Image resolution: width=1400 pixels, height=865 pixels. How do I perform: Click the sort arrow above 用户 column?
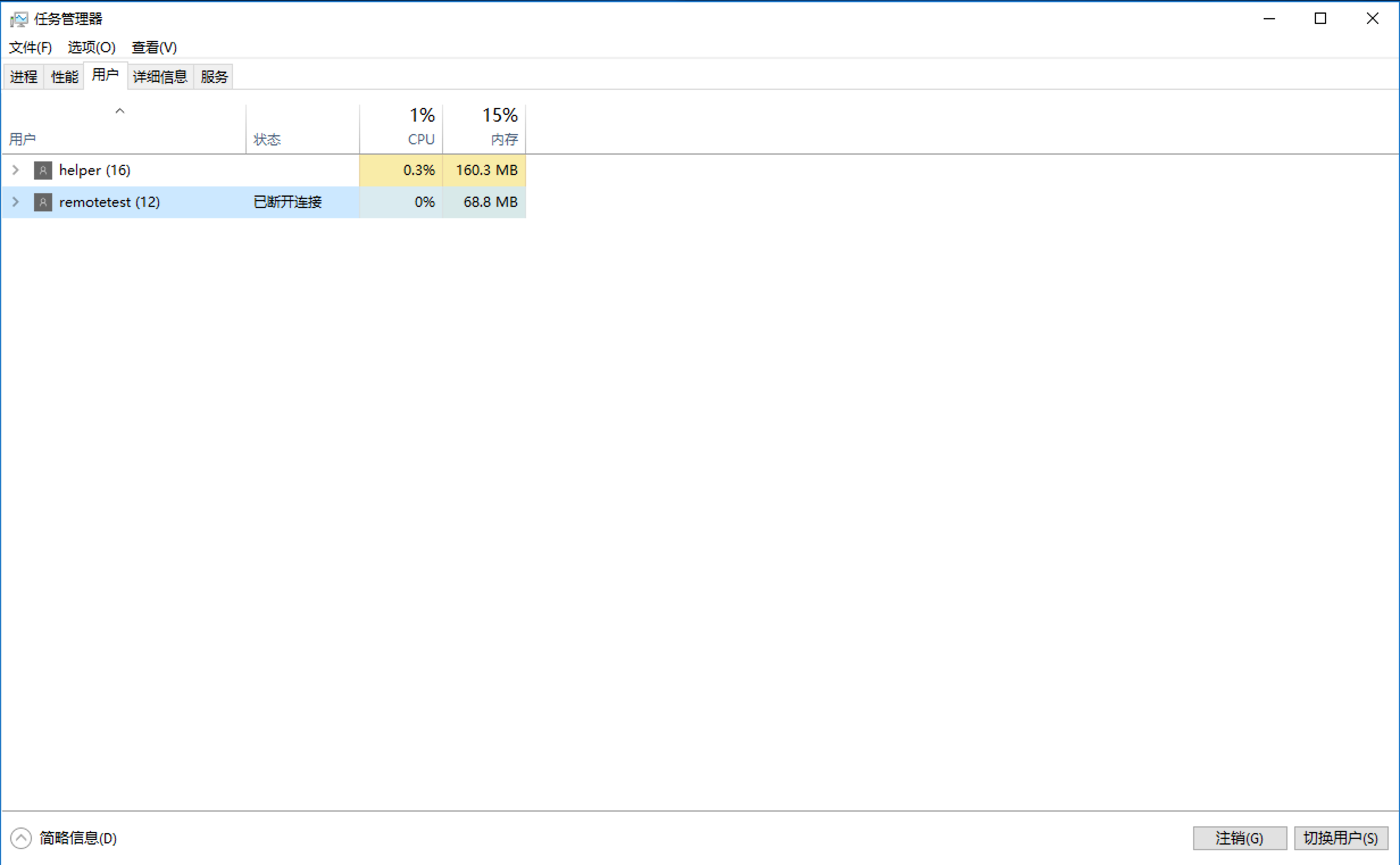coord(119,111)
